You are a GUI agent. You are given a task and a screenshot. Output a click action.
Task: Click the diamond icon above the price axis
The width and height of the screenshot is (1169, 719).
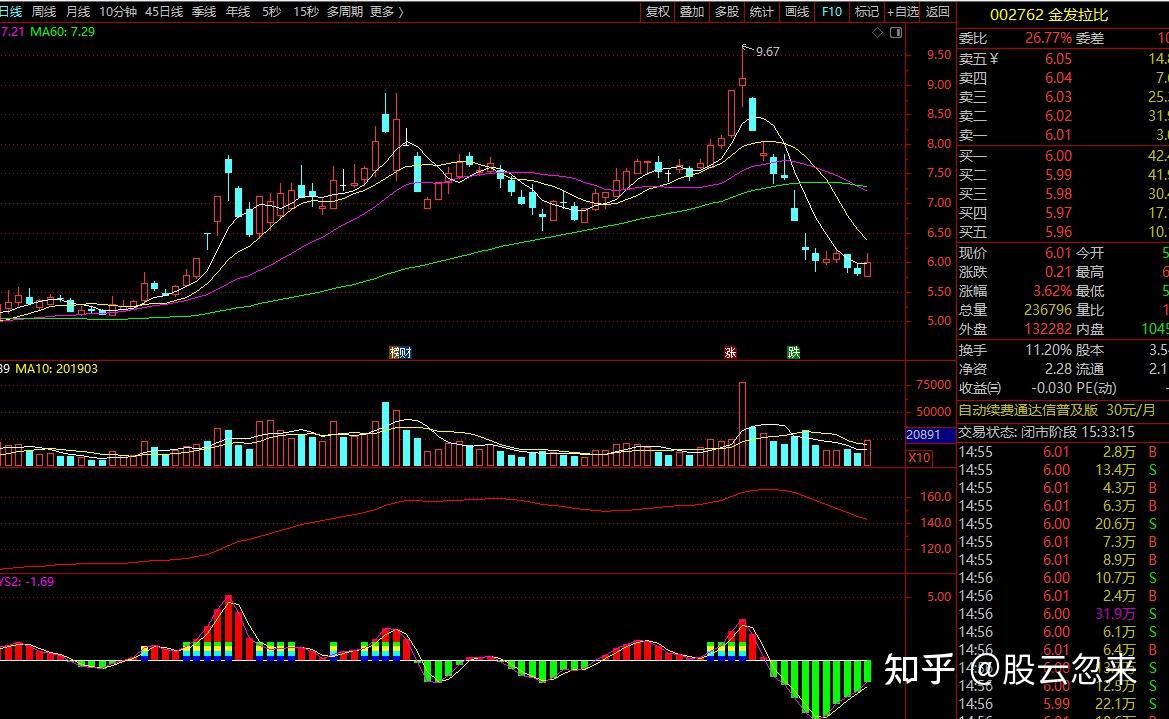click(878, 32)
